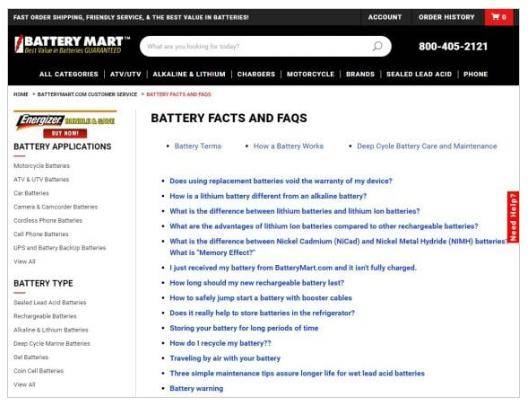532x404 pixels.
Task: Select Sealed Lead Acid navigation item
Action: (x=419, y=74)
